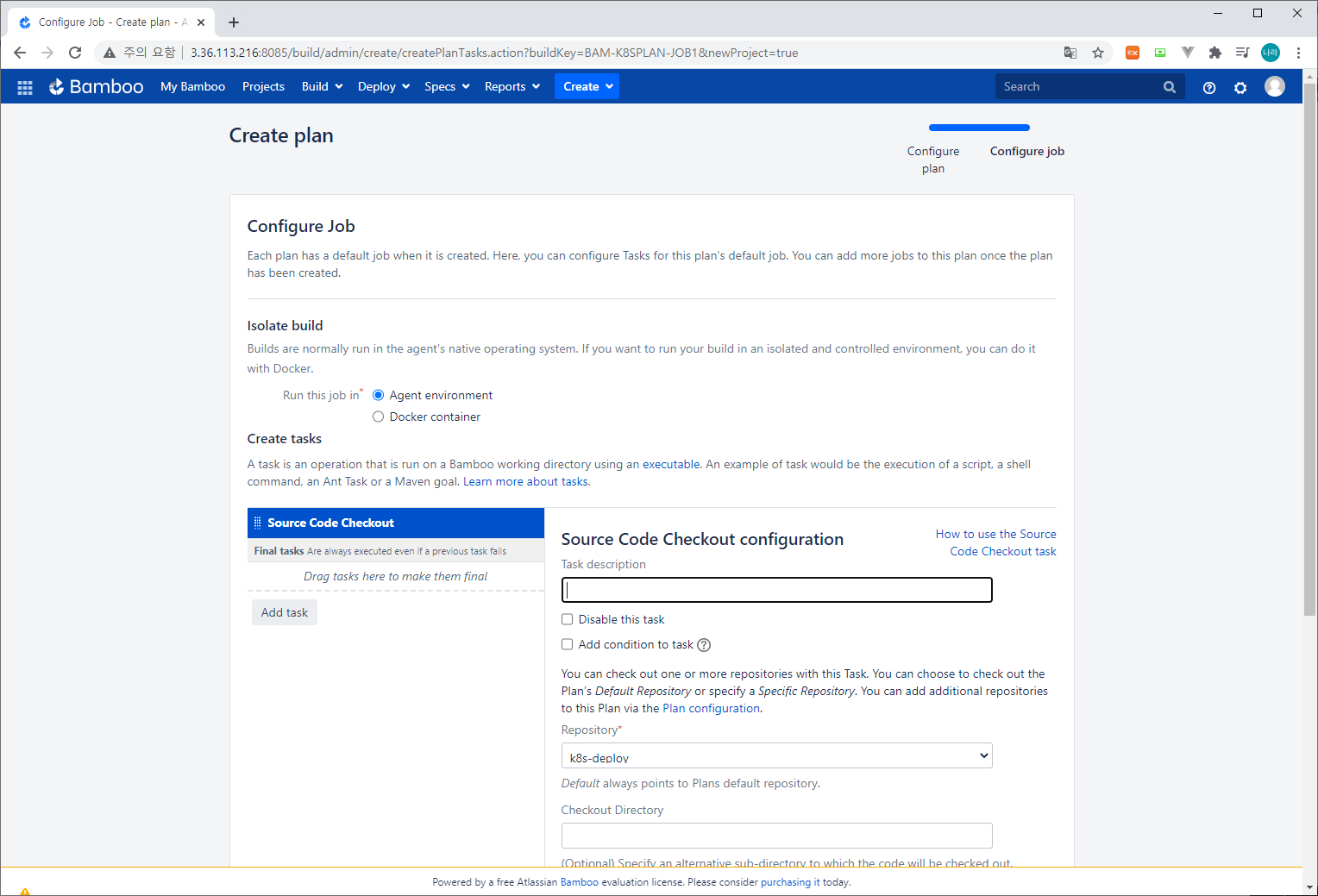The image size is (1318, 896).
Task: Check Disable this task
Action: (x=568, y=619)
